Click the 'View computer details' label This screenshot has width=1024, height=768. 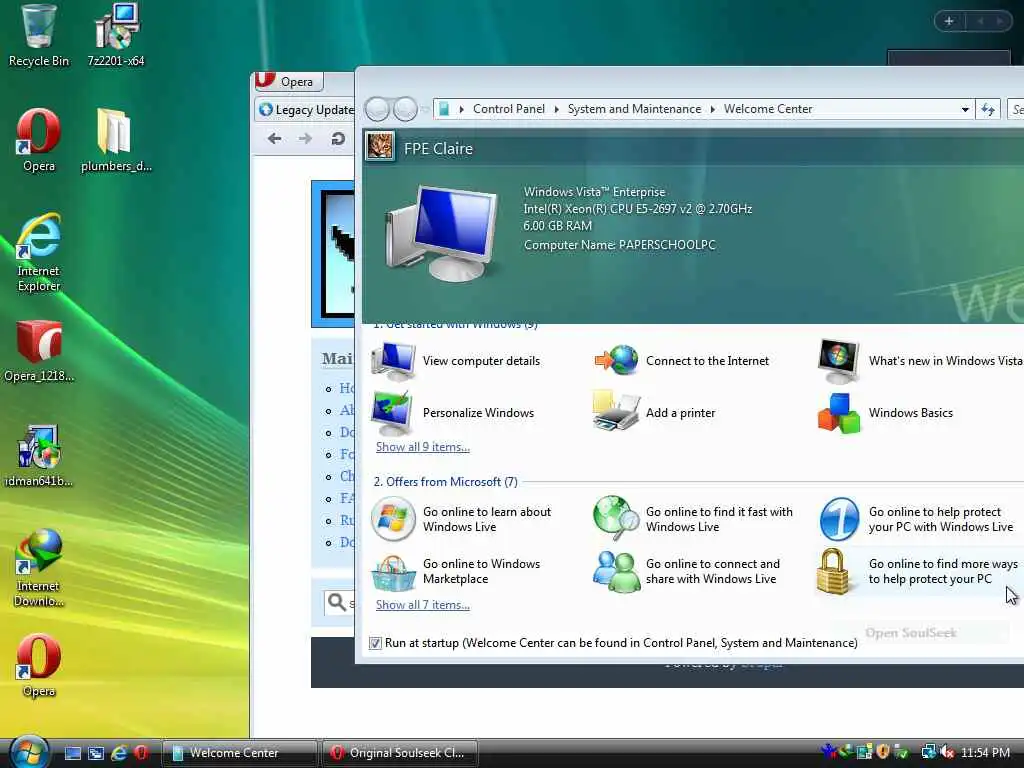481,360
